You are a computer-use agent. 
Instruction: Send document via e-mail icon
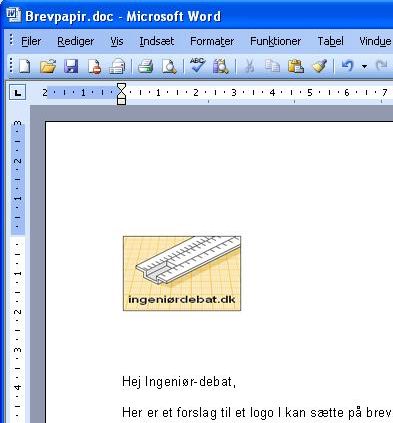click(x=117, y=66)
